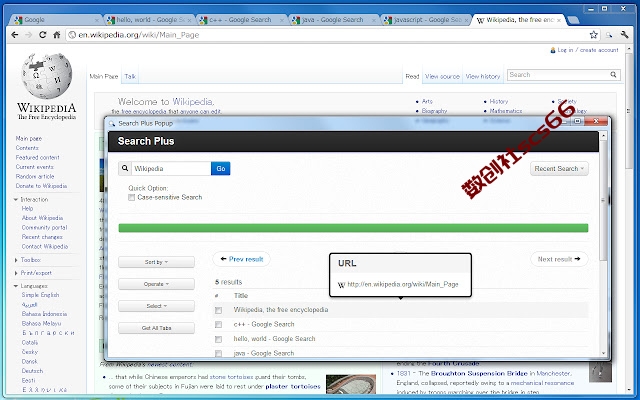Click the Log in user icon
Image resolution: width=640 pixels, height=400 pixels.
click(x=553, y=50)
